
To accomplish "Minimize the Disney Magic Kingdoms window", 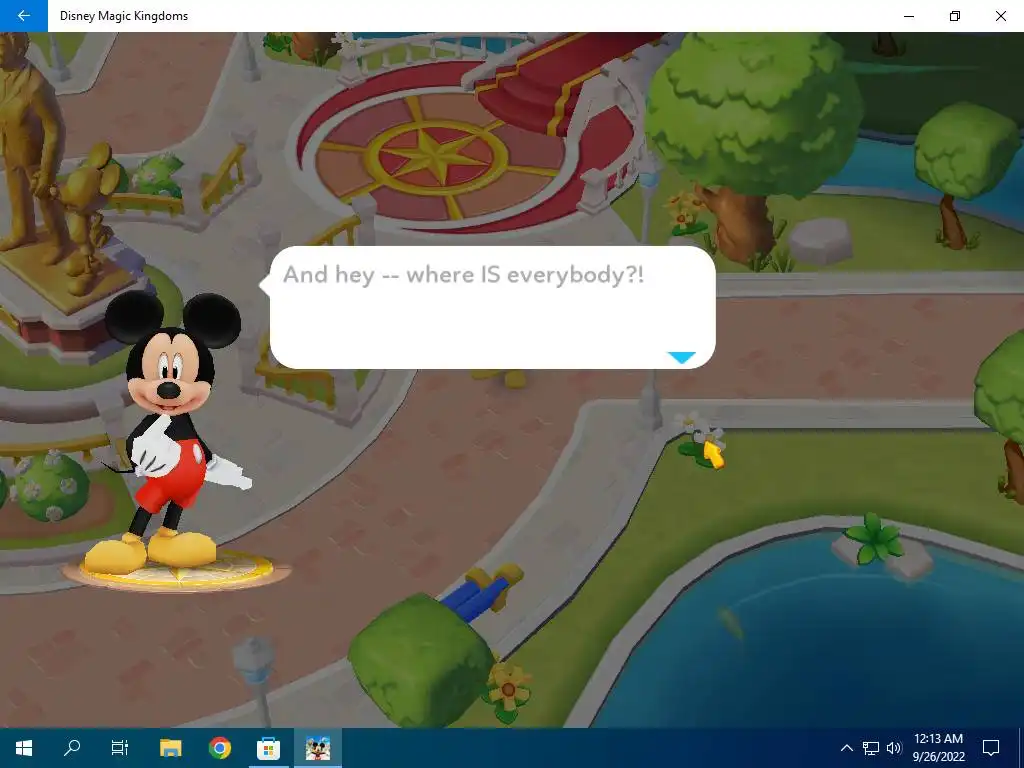I will click(908, 16).
